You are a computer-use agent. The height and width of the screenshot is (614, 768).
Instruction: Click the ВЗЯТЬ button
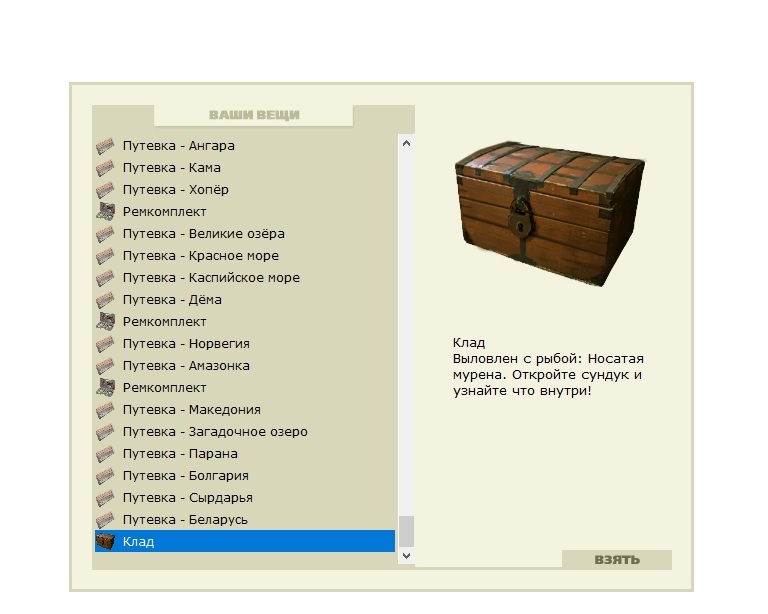[617, 560]
